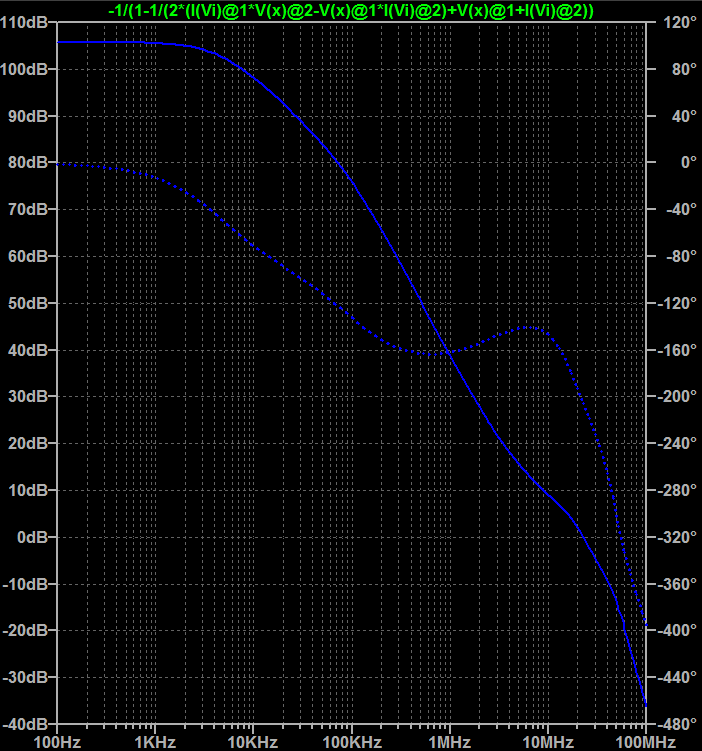Select the 50dB left axis label
Image resolution: width=702 pixels, height=751 pixels.
pos(28,303)
